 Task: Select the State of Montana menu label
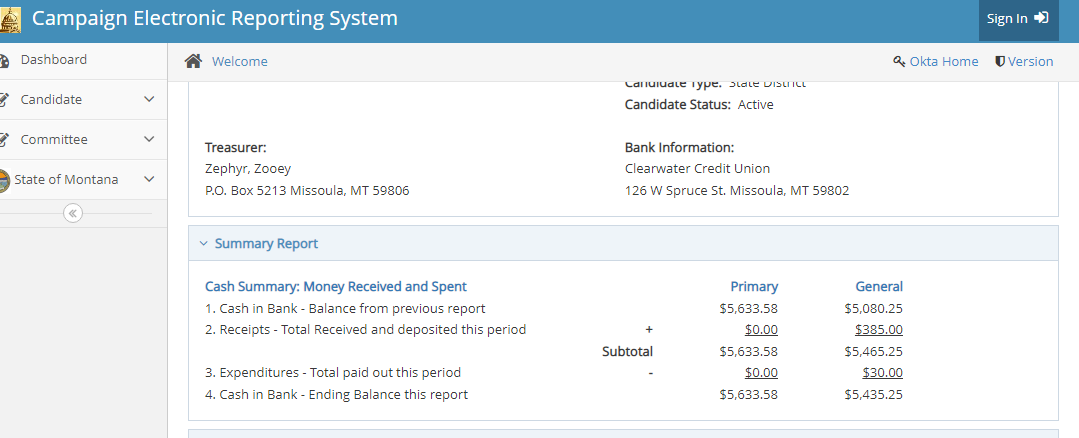[66, 179]
